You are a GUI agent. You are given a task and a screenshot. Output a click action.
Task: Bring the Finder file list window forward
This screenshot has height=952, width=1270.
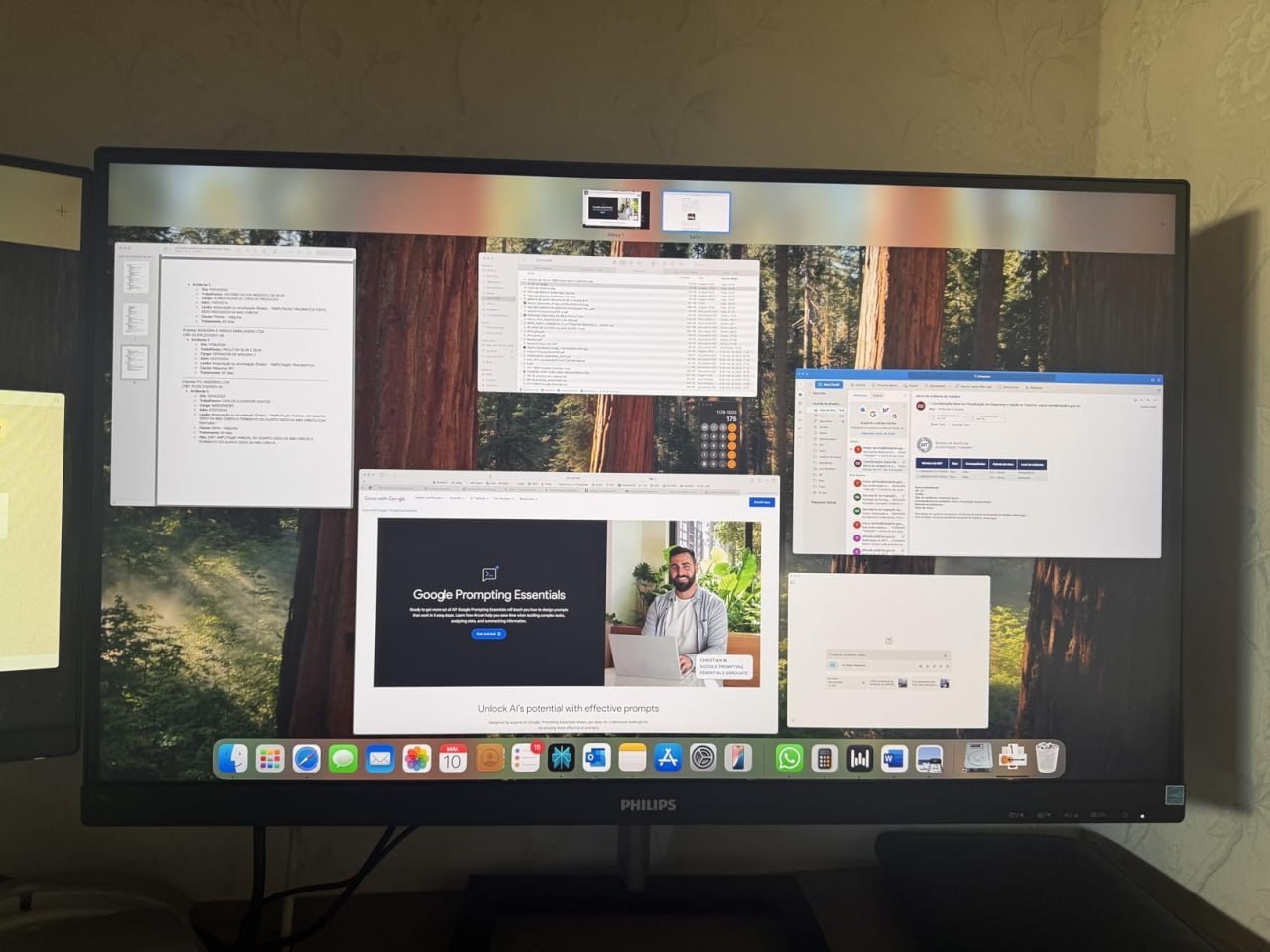point(619,325)
